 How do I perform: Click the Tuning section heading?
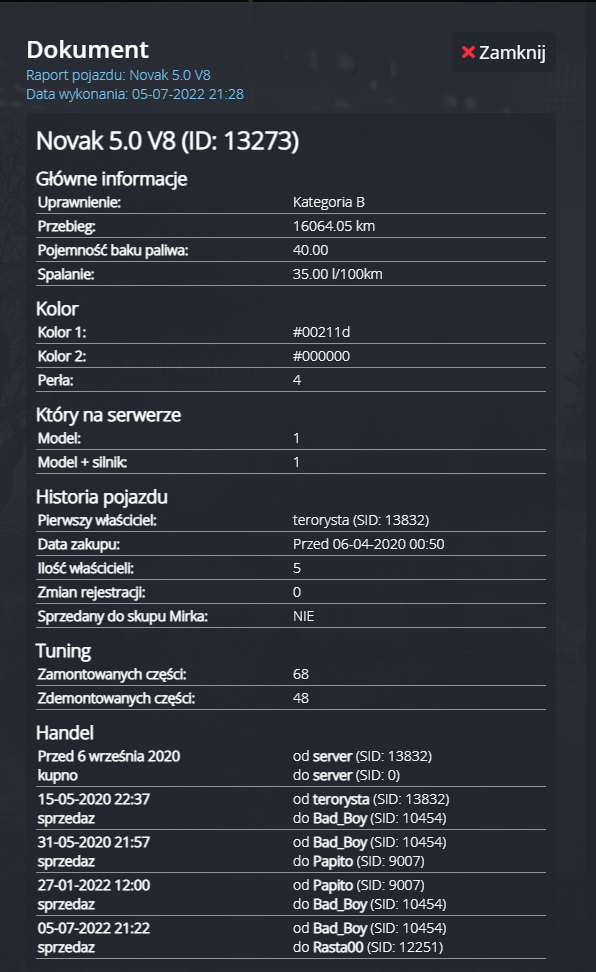[63, 651]
